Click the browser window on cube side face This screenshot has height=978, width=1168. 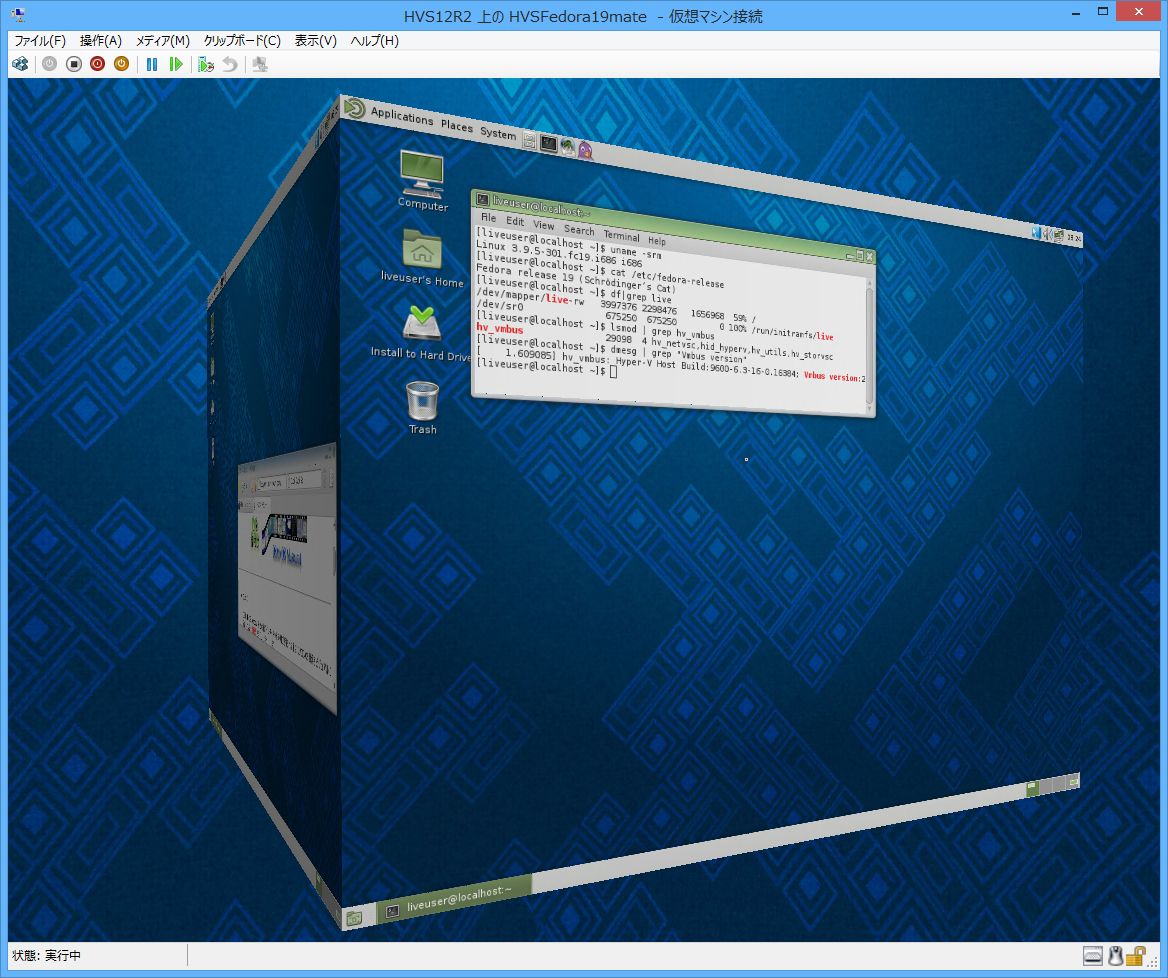point(286,579)
